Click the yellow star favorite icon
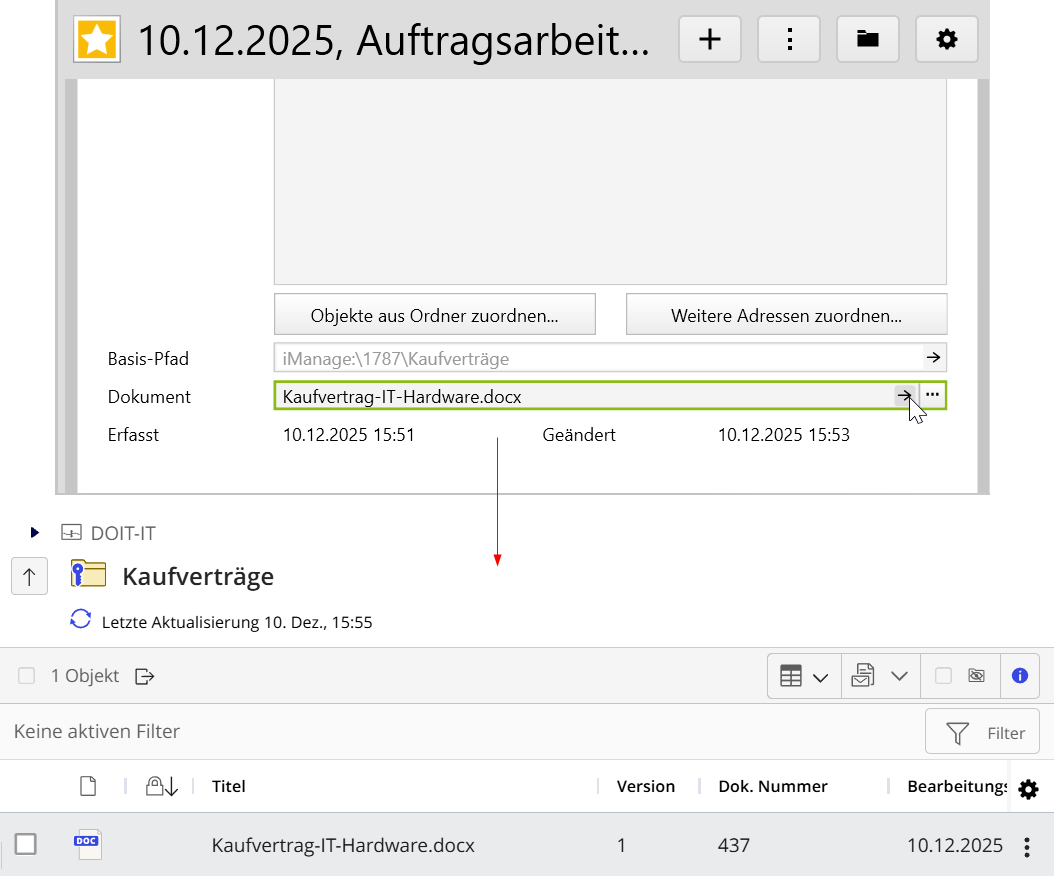This screenshot has width=1055, height=877. [97, 40]
